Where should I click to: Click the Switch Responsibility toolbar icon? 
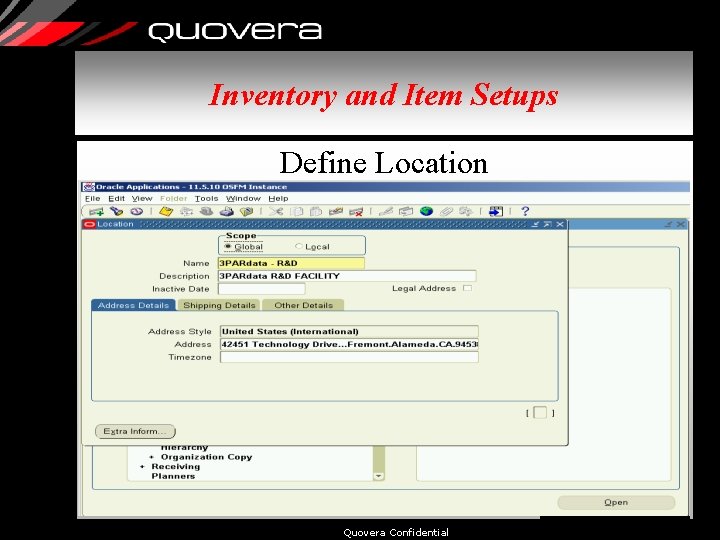pyautogui.click(x=207, y=211)
